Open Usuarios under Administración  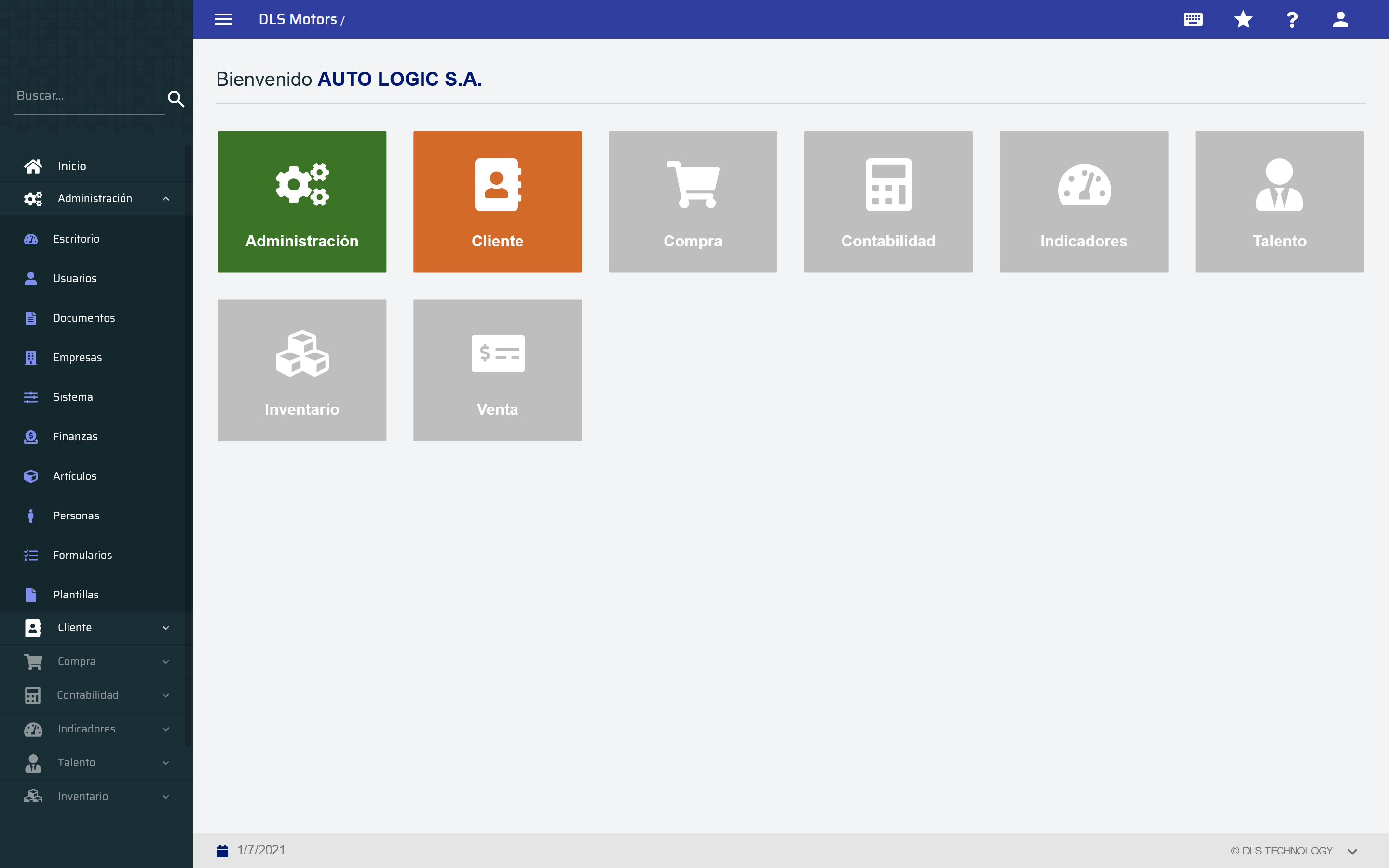coord(75,278)
